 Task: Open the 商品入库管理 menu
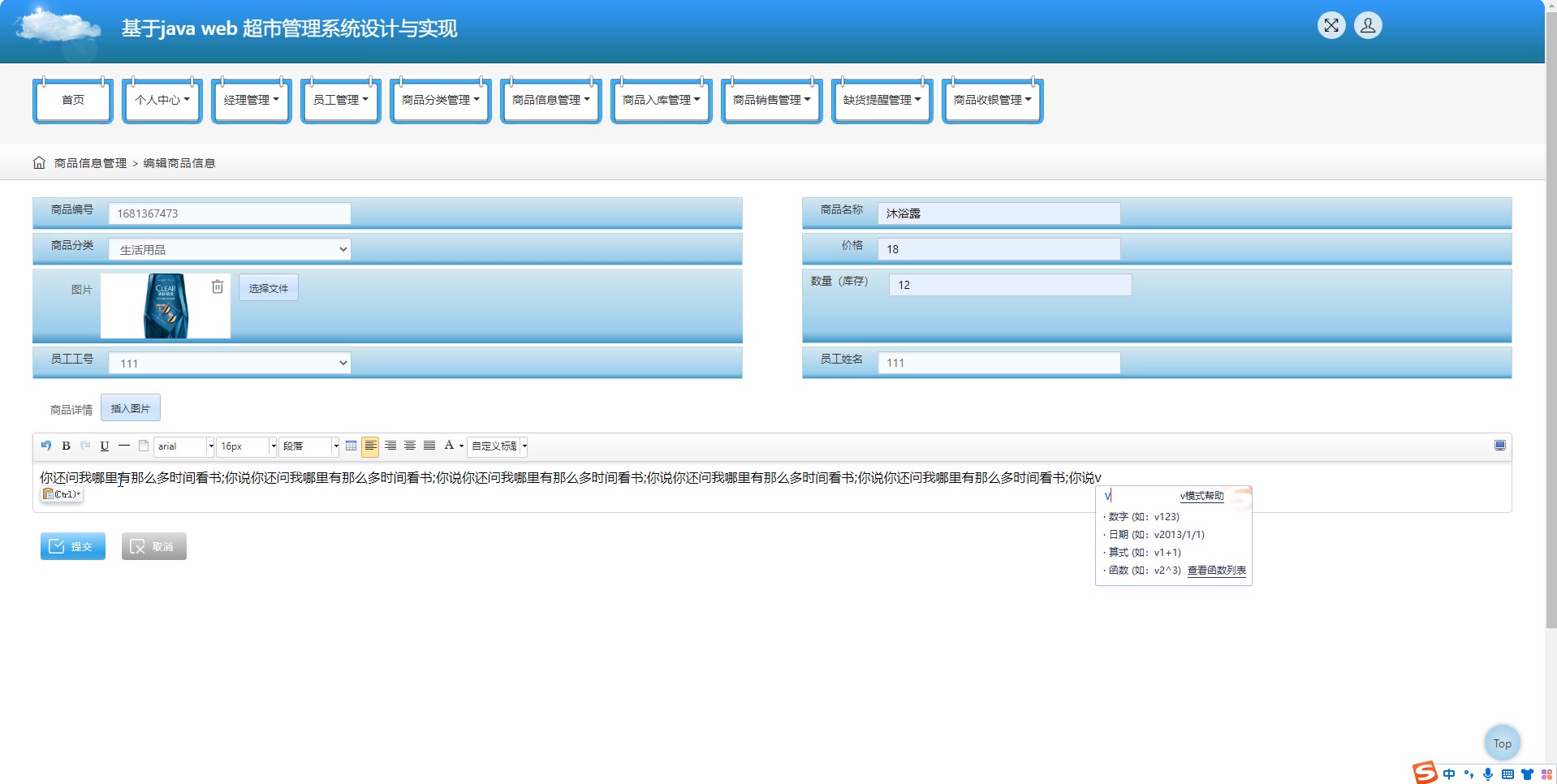click(661, 100)
